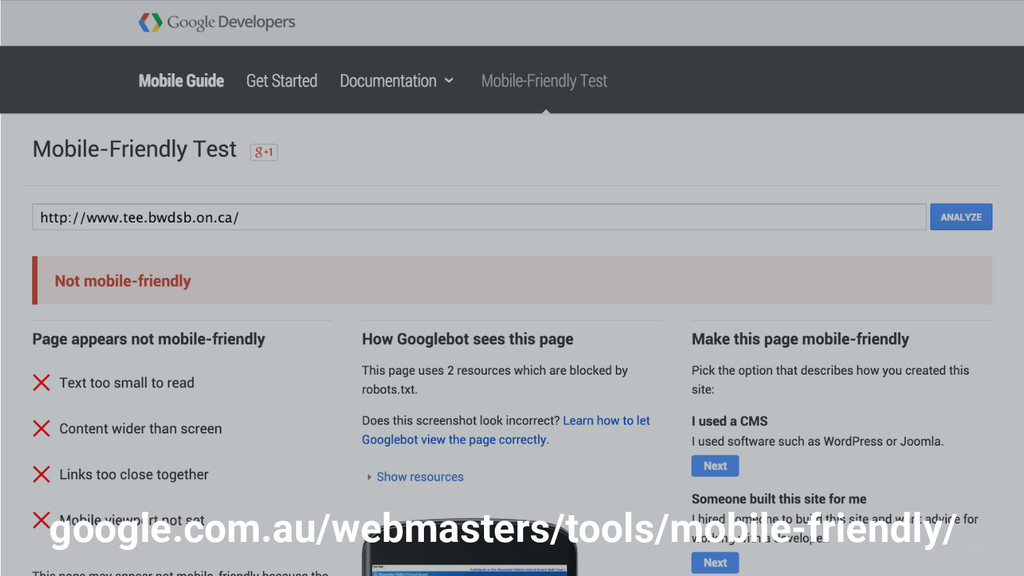
Task: Click the URL input field
Action: coord(479,217)
